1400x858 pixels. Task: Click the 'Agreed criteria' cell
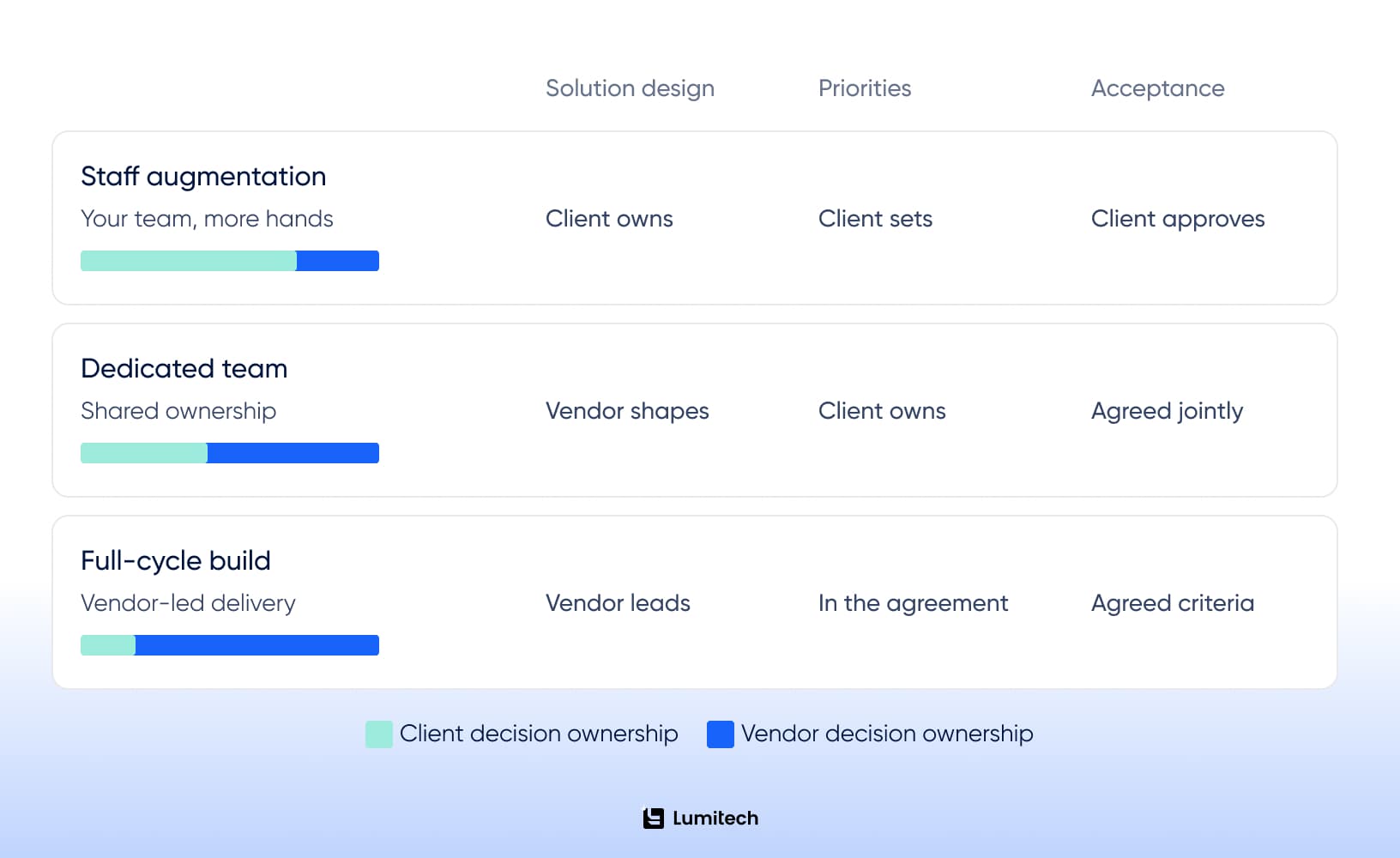pyautogui.click(x=1173, y=603)
